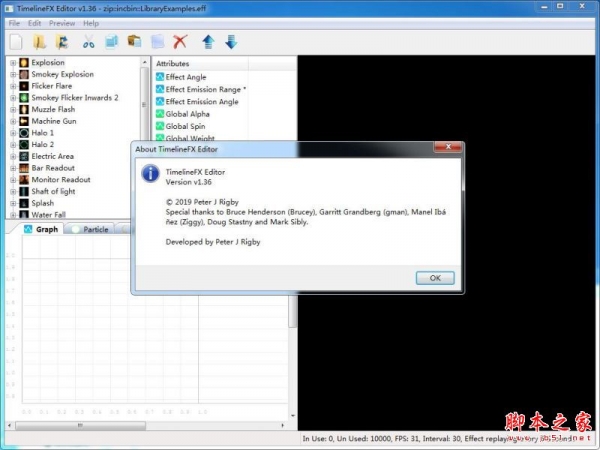
Task: Click the Global Spin green graph icon
Action: pyautogui.click(x=160, y=126)
